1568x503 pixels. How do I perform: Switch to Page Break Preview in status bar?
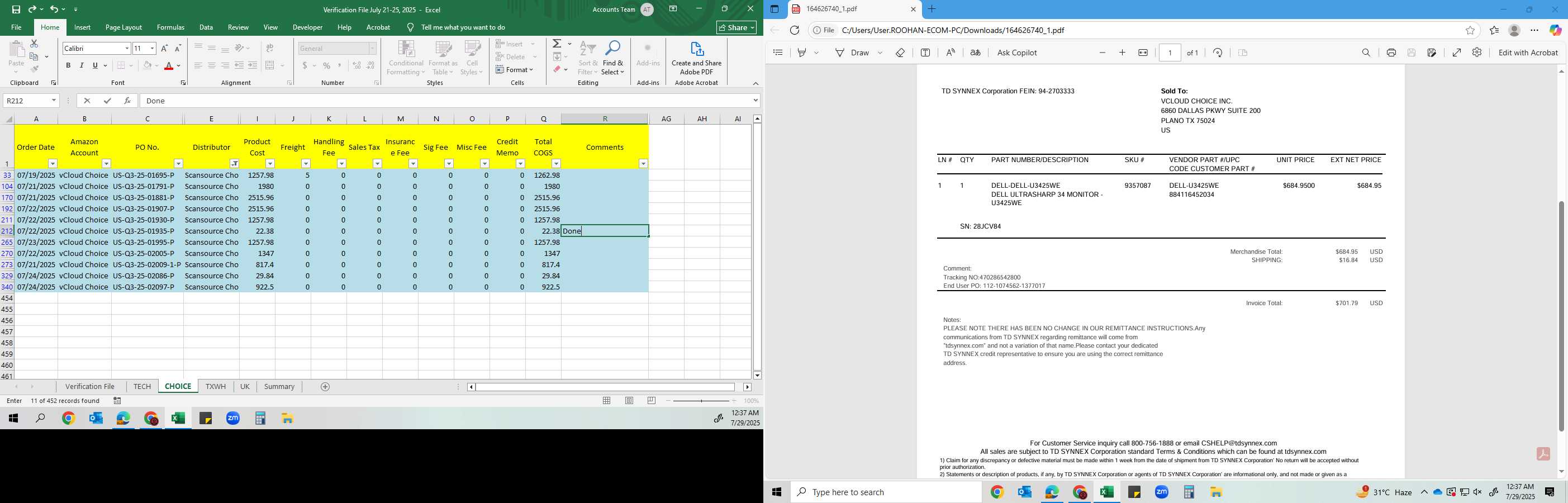pos(652,401)
